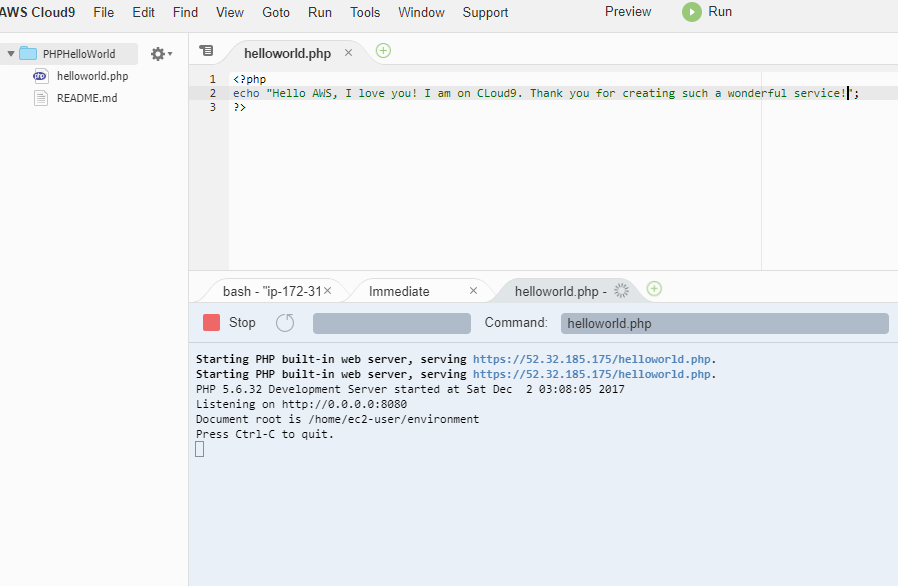898x586 pixels.
Task: Switch to the Immediate tab
Action: click(399, 292)
